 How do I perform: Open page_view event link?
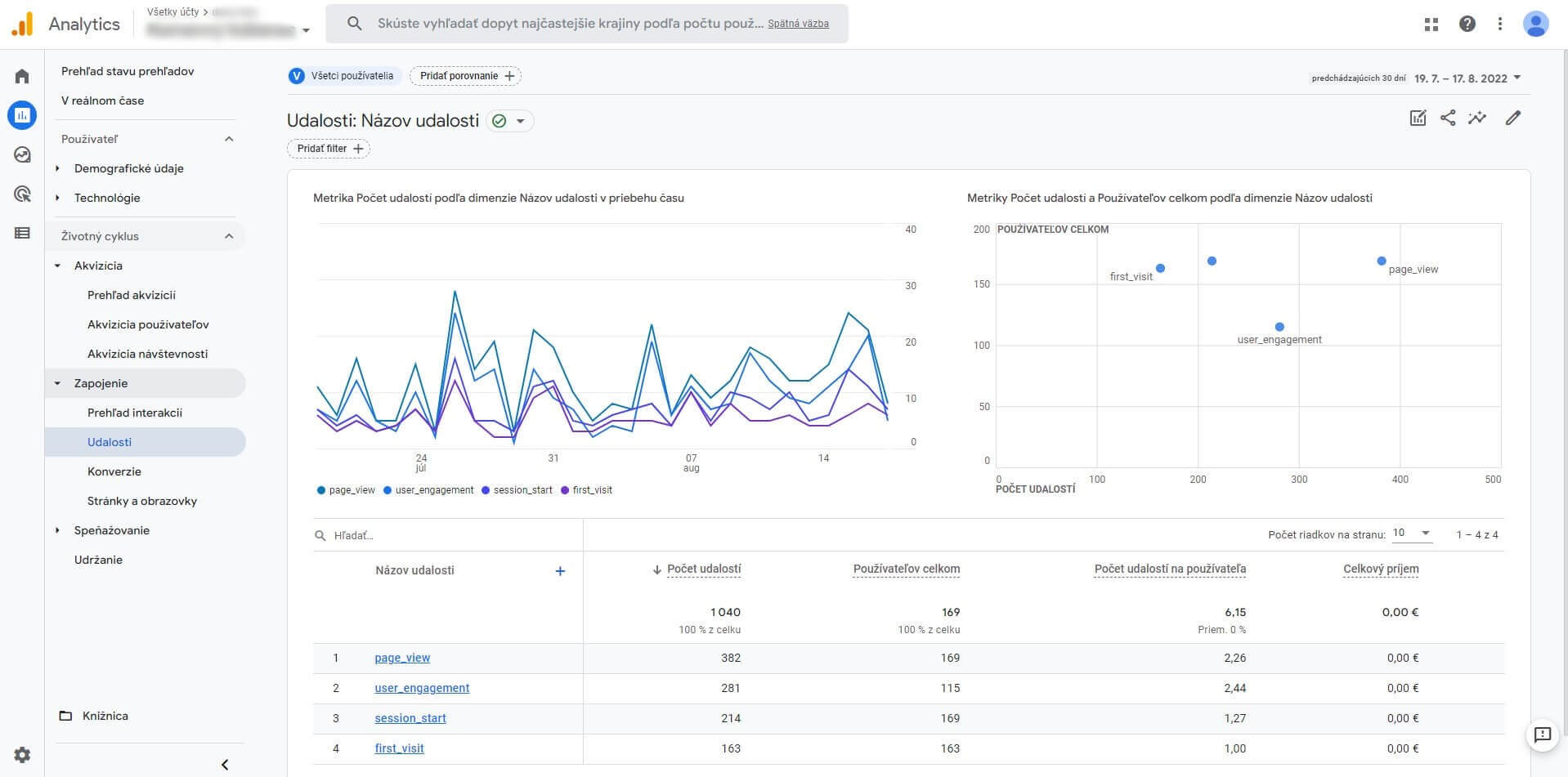click(402, 658)
